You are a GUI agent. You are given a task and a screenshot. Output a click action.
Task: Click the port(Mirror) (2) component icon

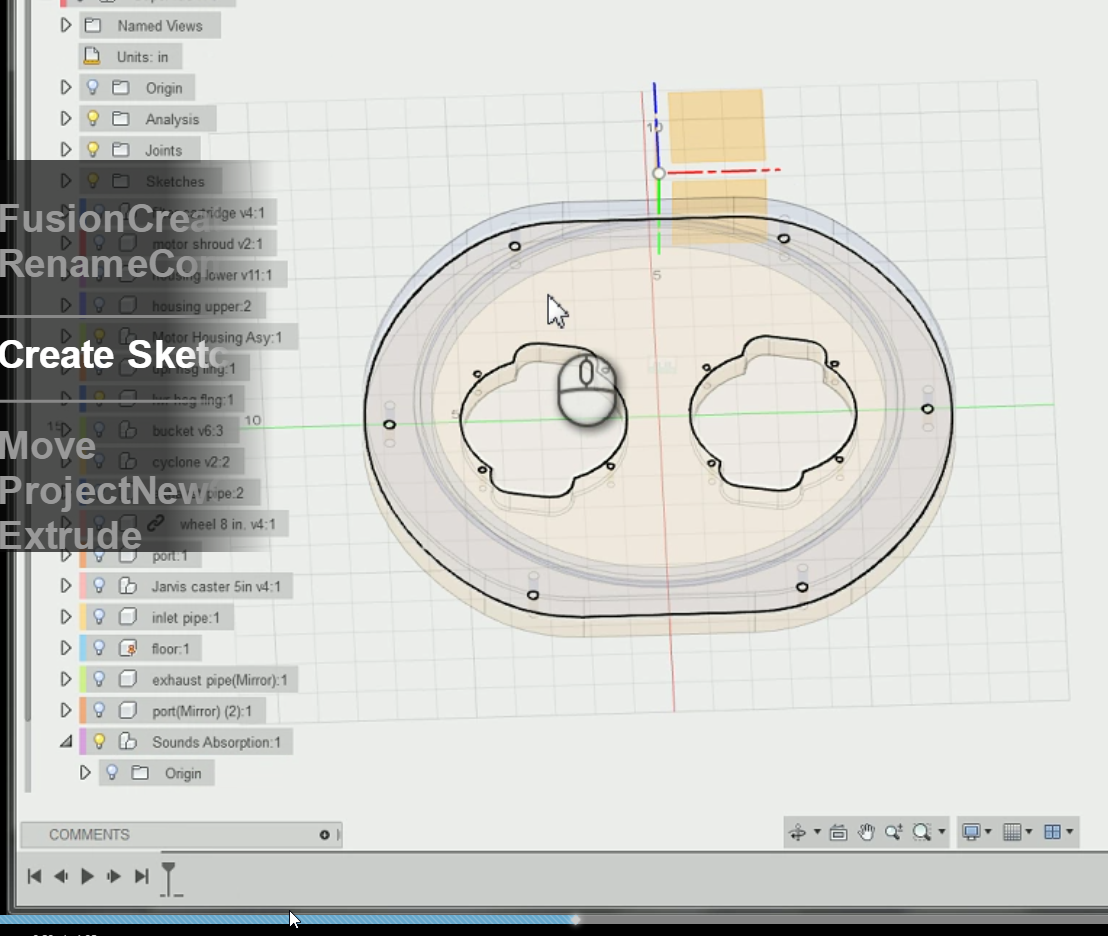click(128, 711)
